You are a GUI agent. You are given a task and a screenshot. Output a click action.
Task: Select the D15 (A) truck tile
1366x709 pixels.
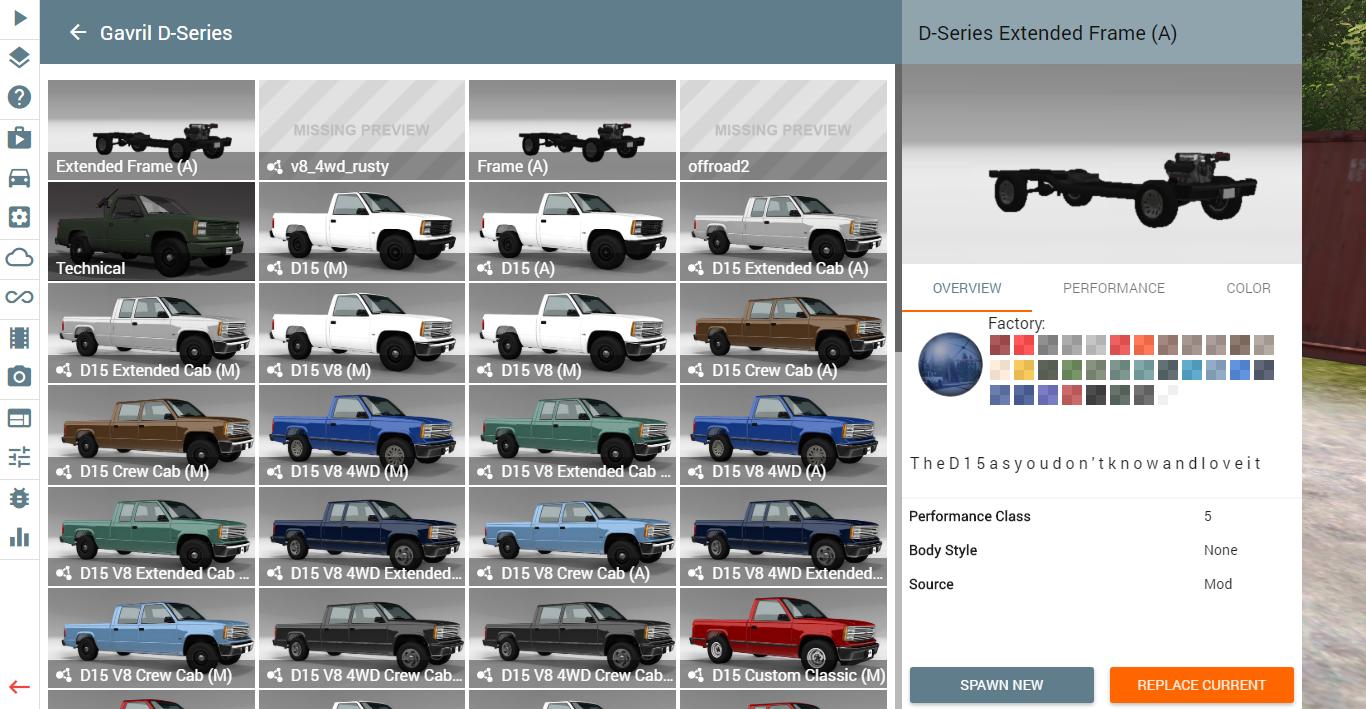point(572,231)
